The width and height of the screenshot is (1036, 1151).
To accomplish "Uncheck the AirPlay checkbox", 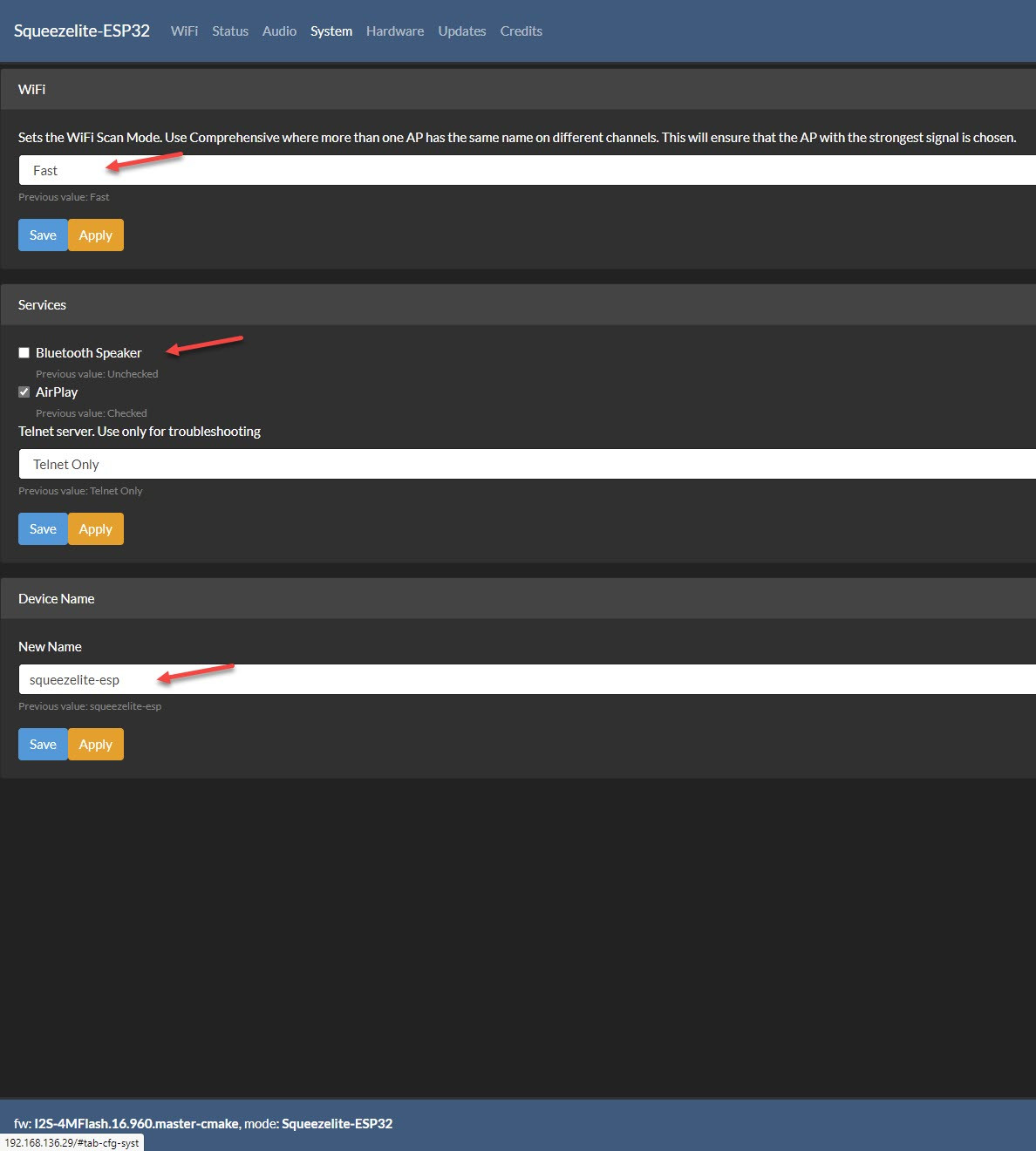I will (x=24, y=392).
